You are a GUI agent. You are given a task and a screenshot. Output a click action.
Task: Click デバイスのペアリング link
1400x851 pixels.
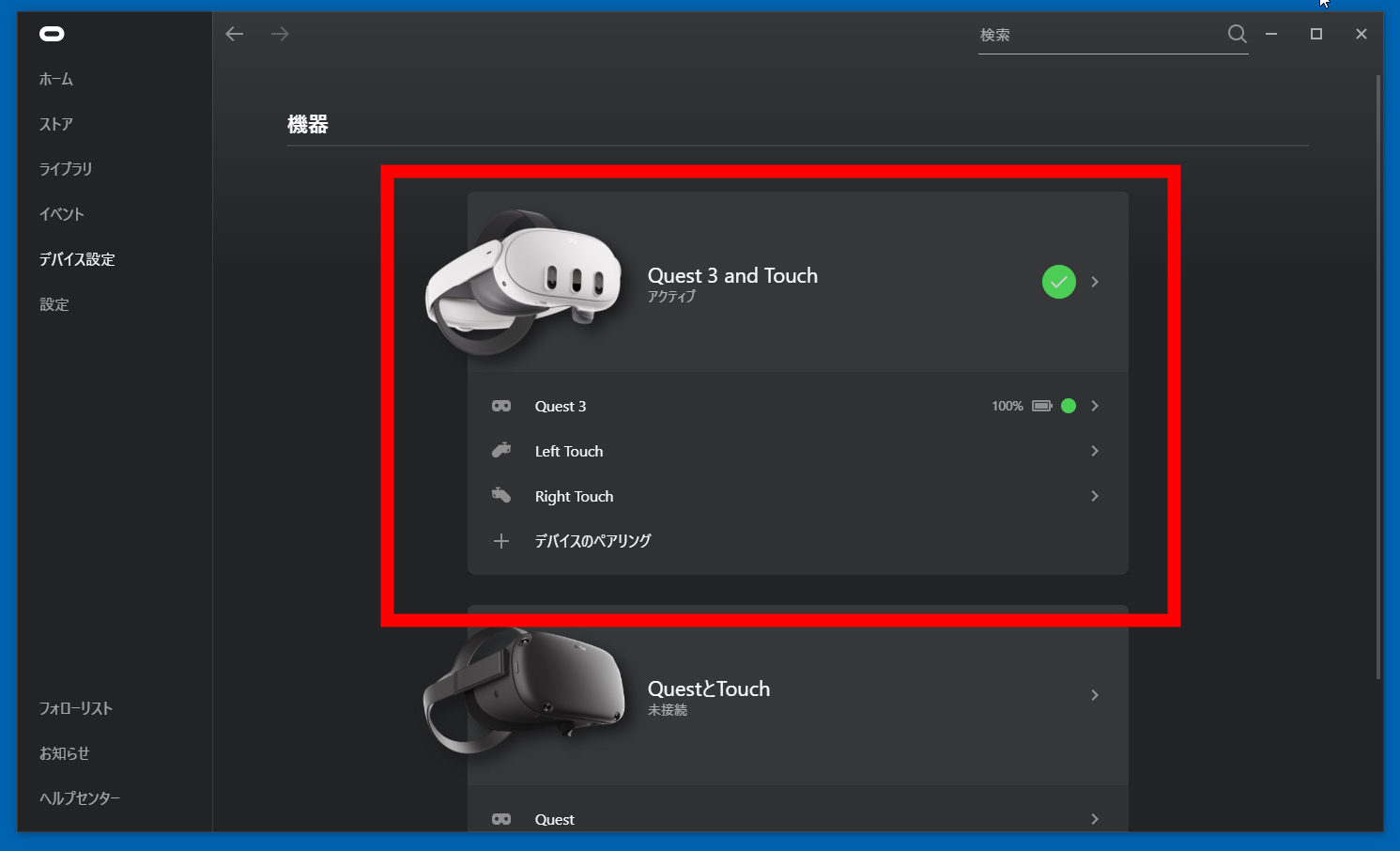point(592,541)
